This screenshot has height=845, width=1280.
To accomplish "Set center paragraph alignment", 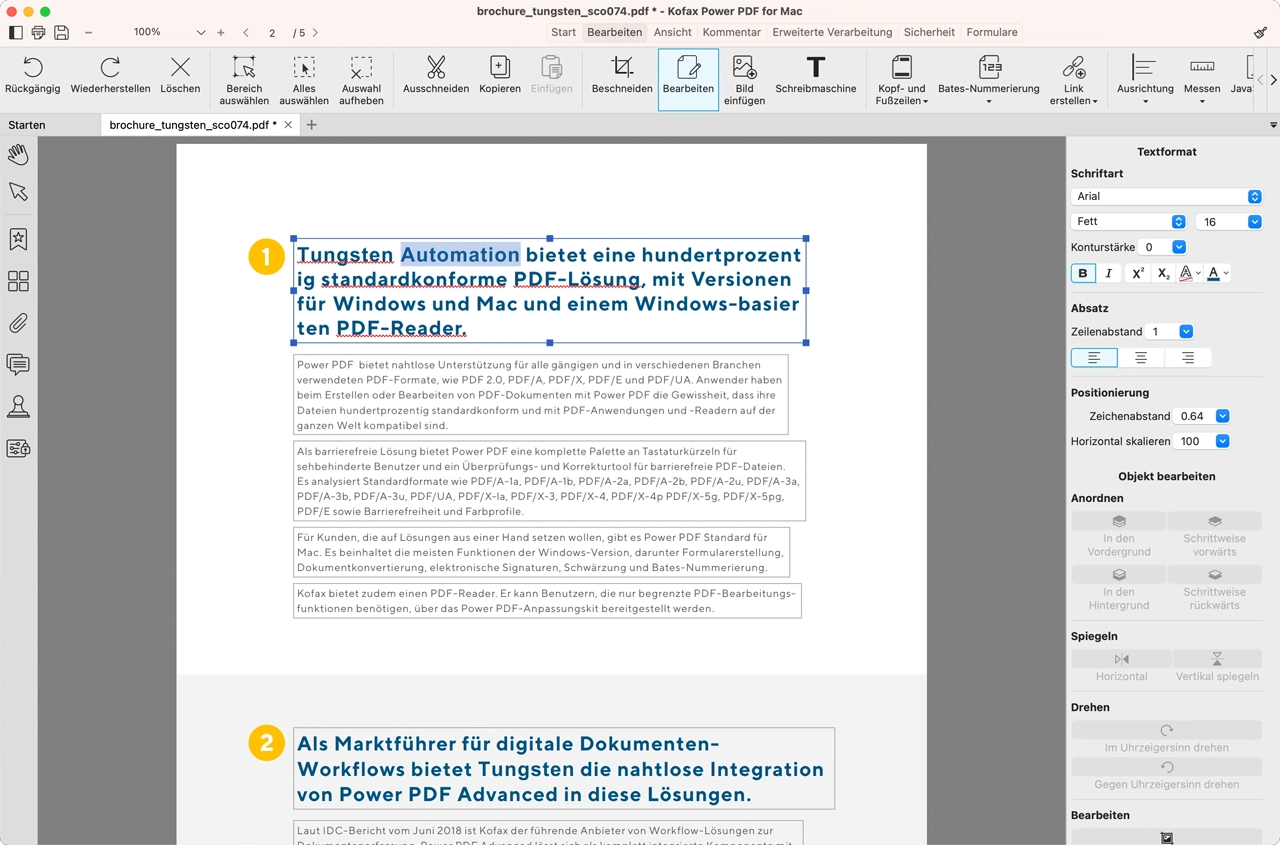I will [1141, 357].
